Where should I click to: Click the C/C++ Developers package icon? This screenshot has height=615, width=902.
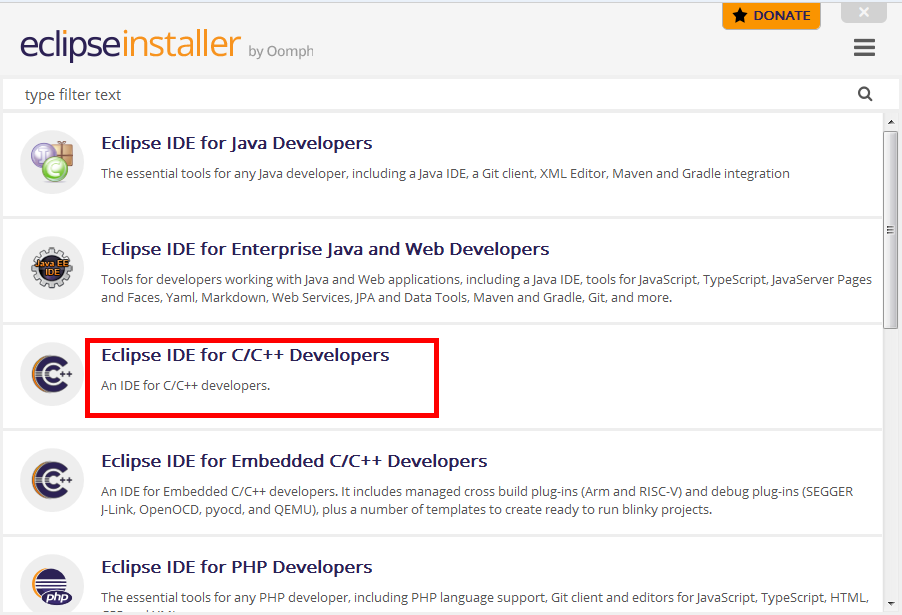click(x=52, y=374)
